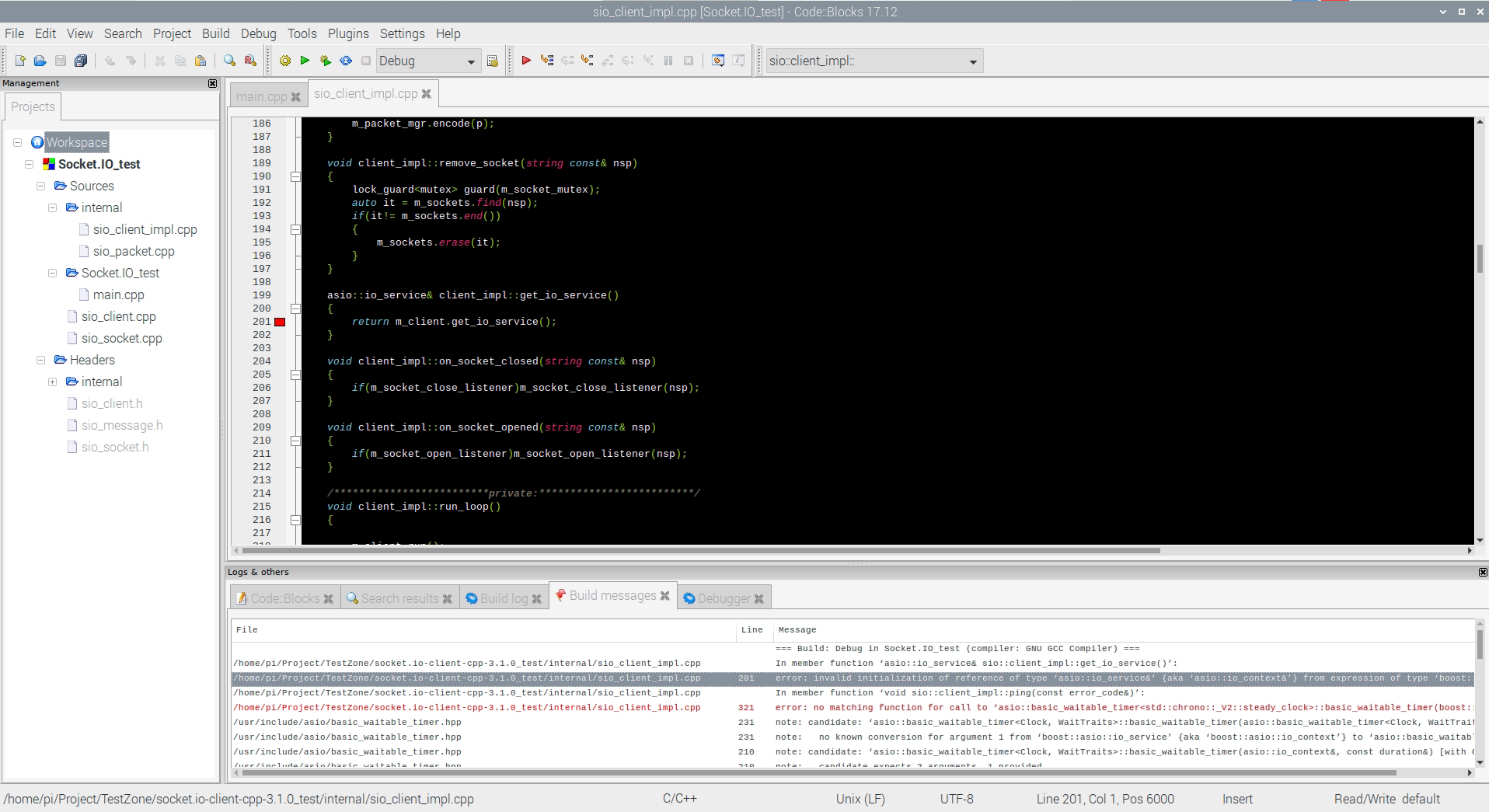Start the Build with the gear icon

[x=285, y=61]
